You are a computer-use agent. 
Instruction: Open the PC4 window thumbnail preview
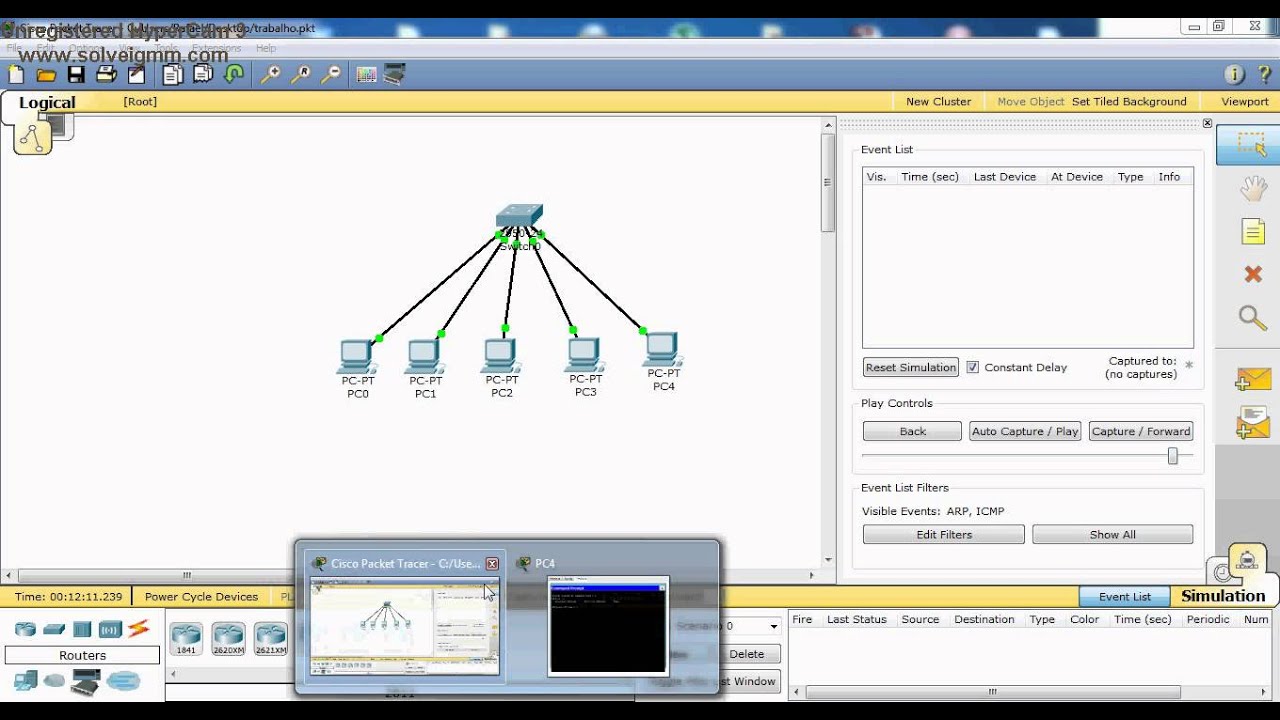coord(607,624)
